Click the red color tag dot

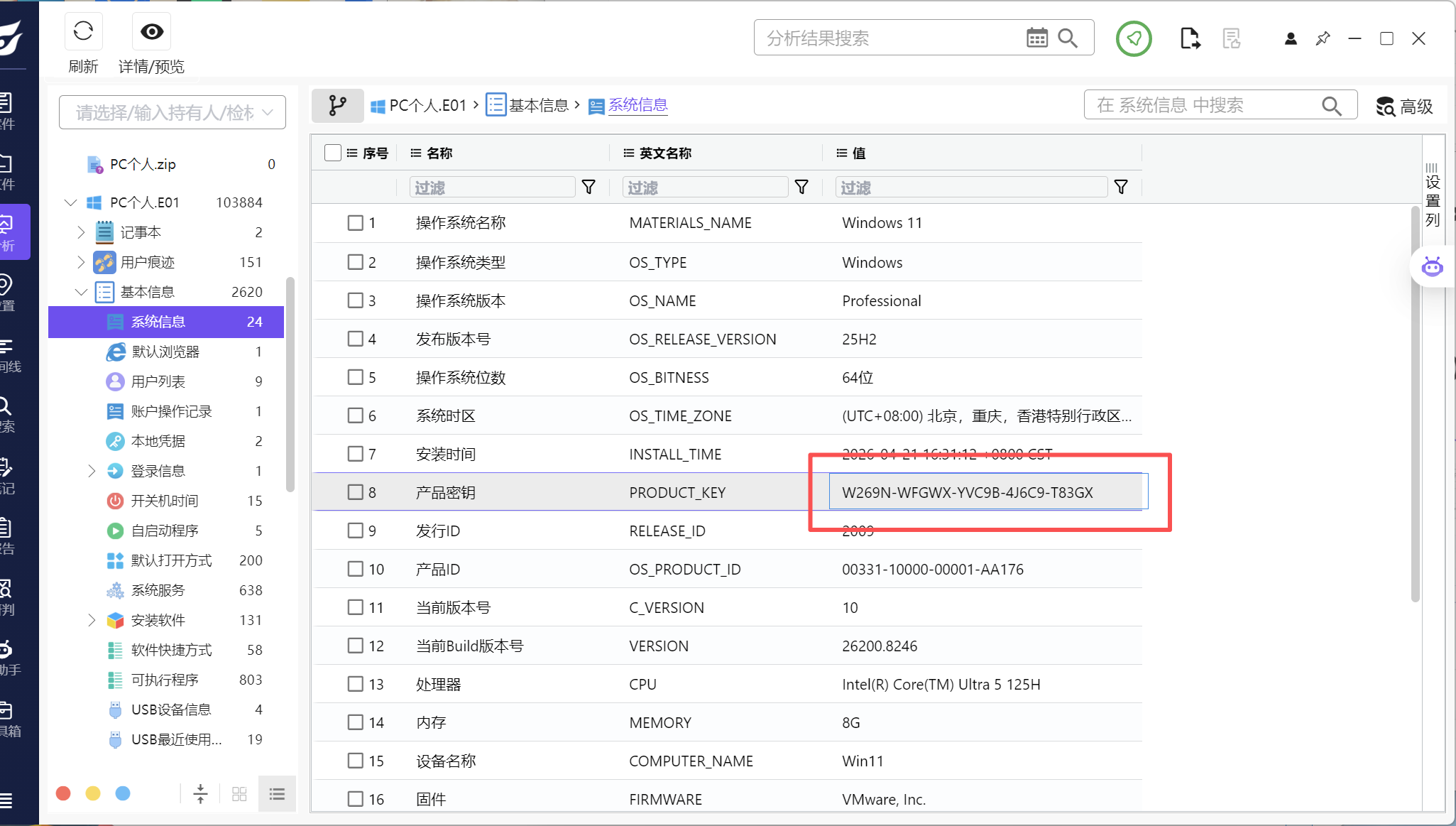(63, 793)
